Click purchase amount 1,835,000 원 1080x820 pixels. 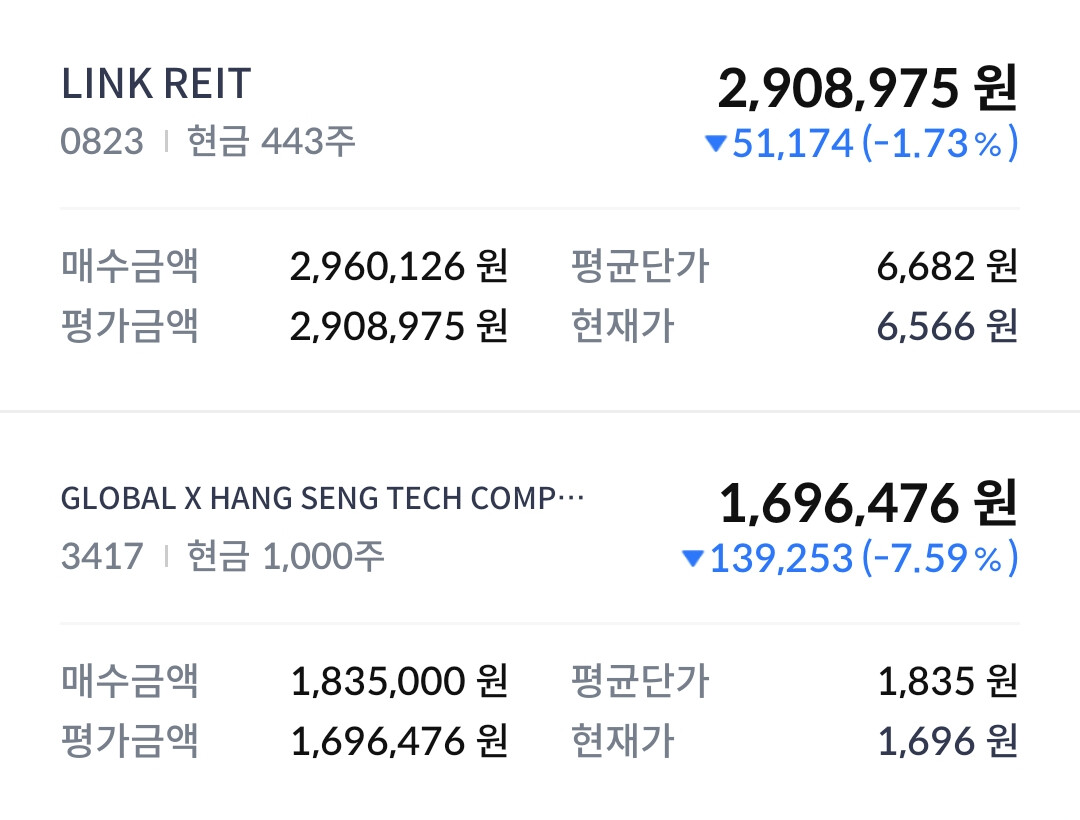pyautogui.click(x=399, y=682)
